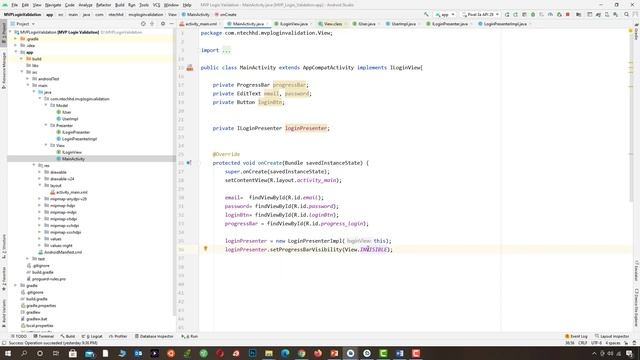Open the Pixel 3a device dropdown
This screenshot has height=360, width=640.
click(481, 14)
